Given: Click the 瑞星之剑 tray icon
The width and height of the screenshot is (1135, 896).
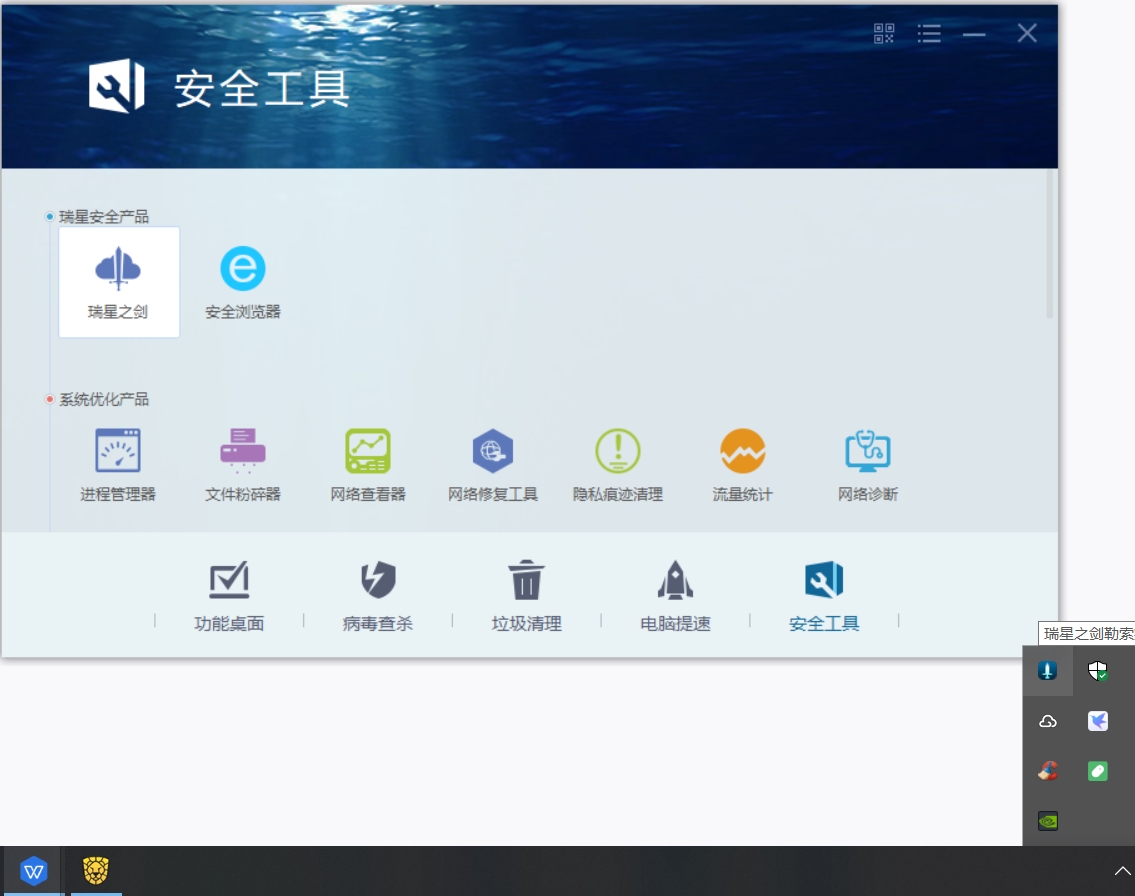Looking at the screenshot, I should pyautogui.click(x=1047, y=671).
